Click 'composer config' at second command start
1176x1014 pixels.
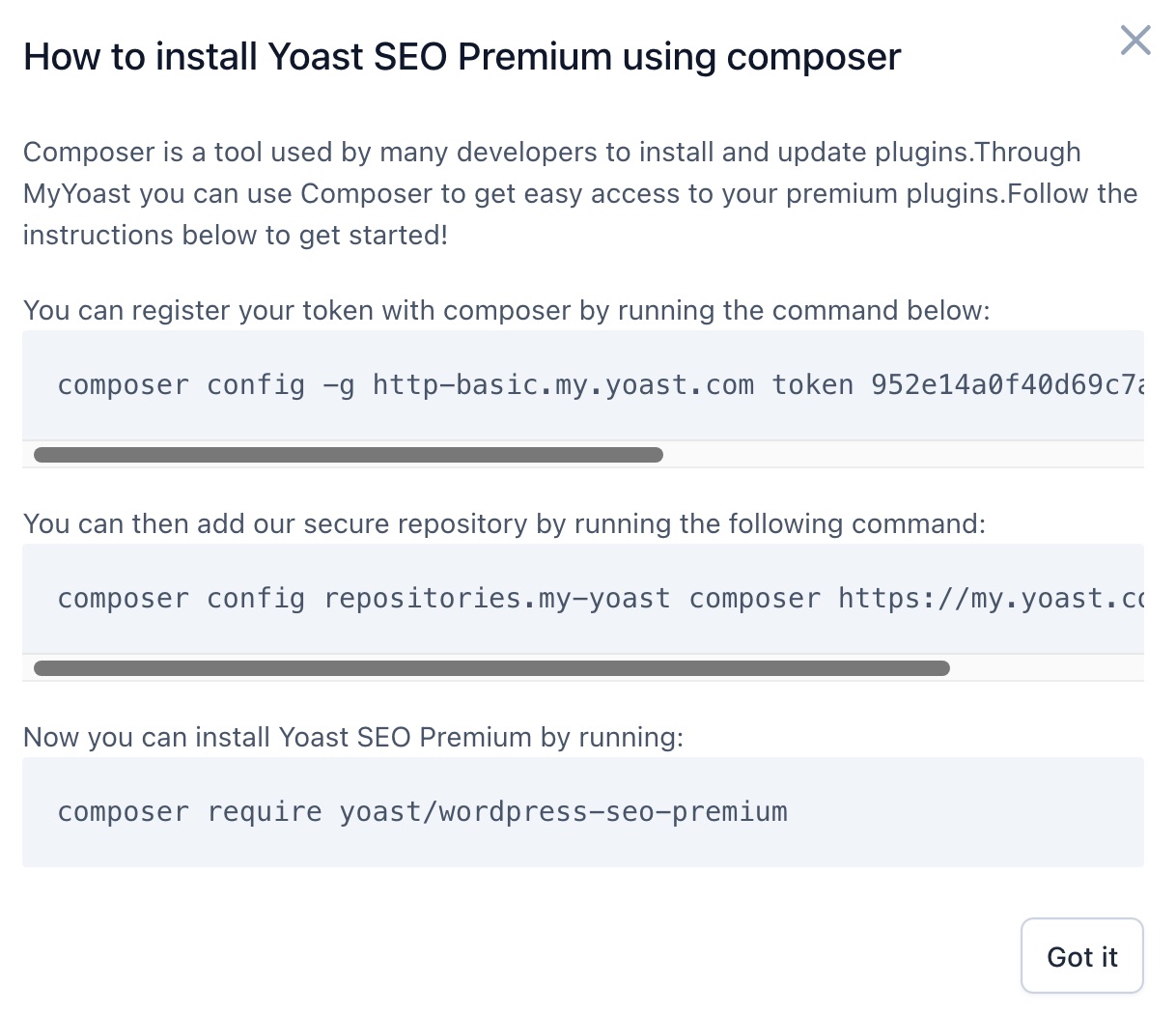181,599
